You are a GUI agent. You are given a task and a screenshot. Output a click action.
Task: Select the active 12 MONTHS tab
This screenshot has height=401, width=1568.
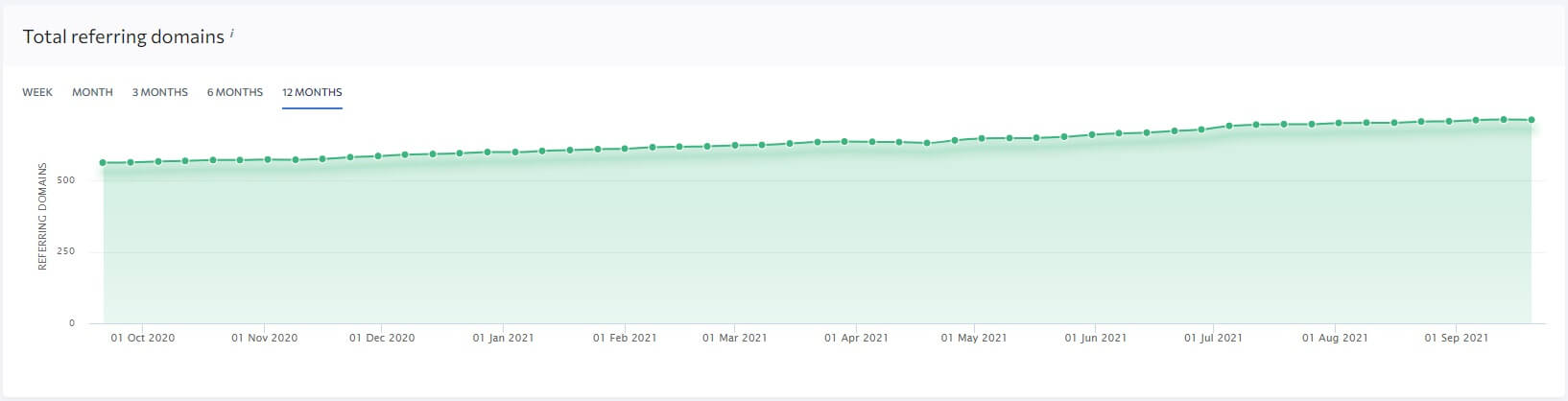click(x=312, y=92)
